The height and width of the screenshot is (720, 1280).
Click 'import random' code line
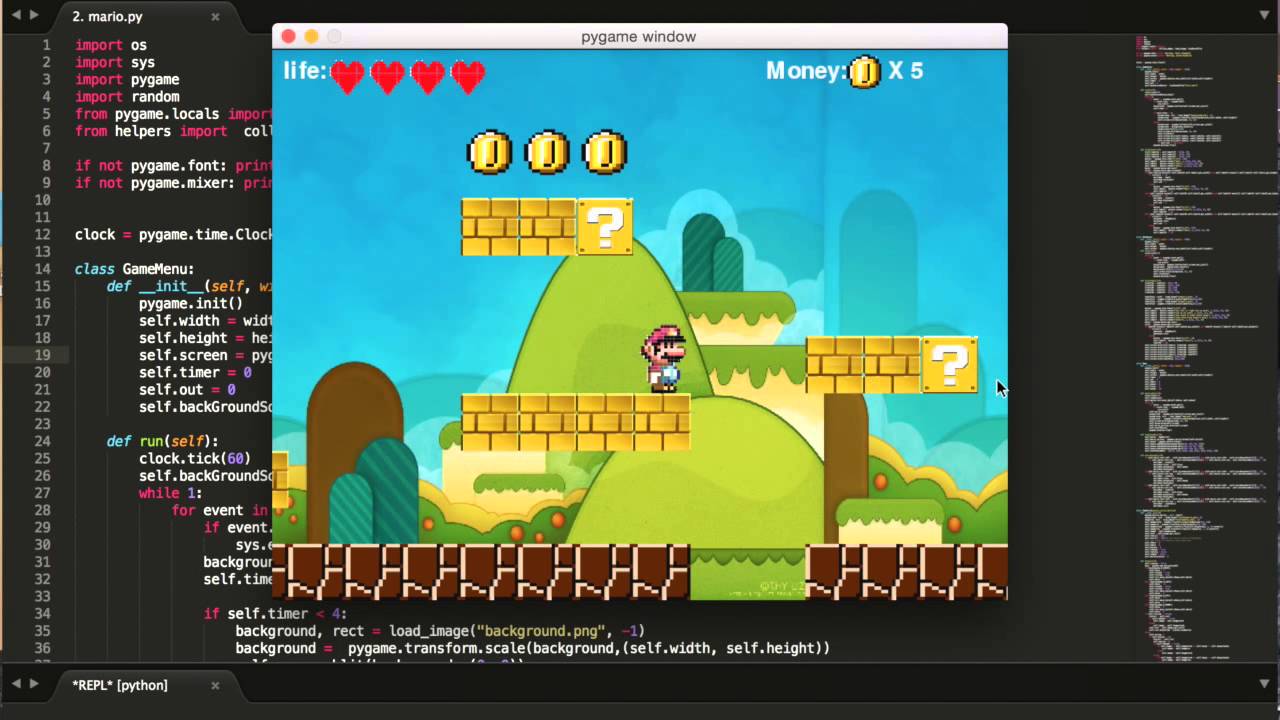pos(127,96)
